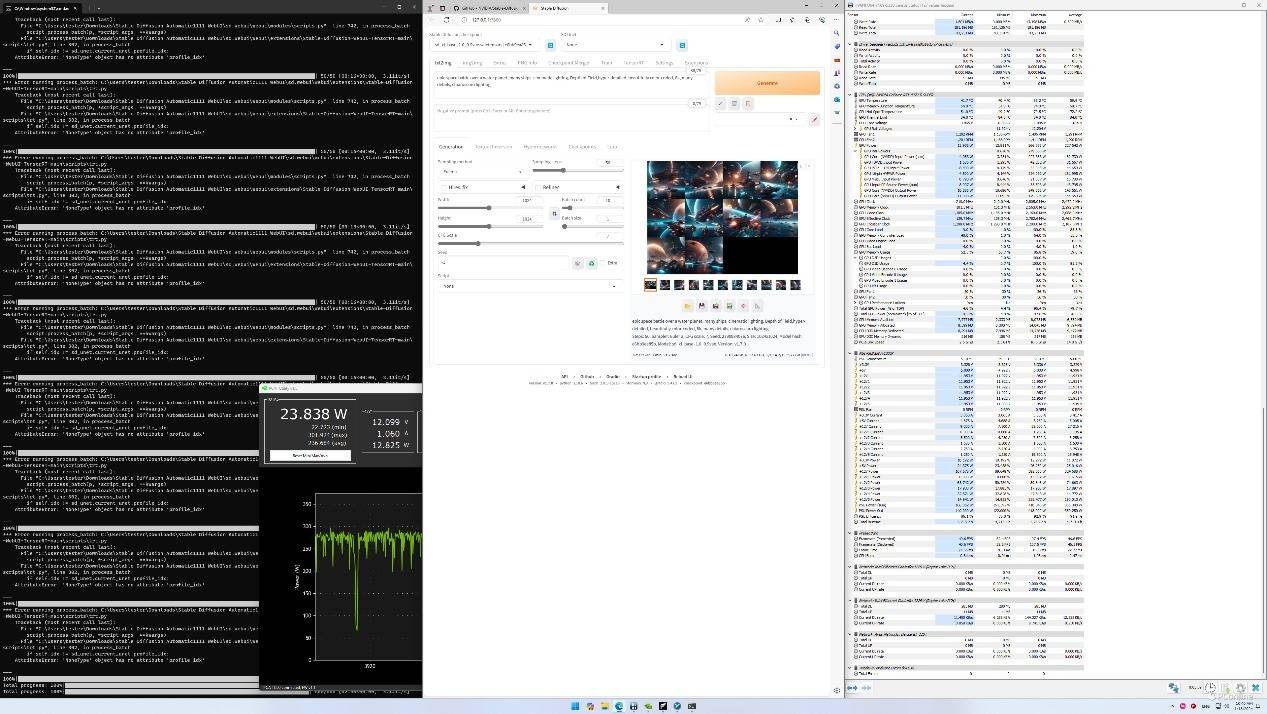Screen dimensions: 1267x714
Task: Switch to the img2img tab
Action: point(471,63)
